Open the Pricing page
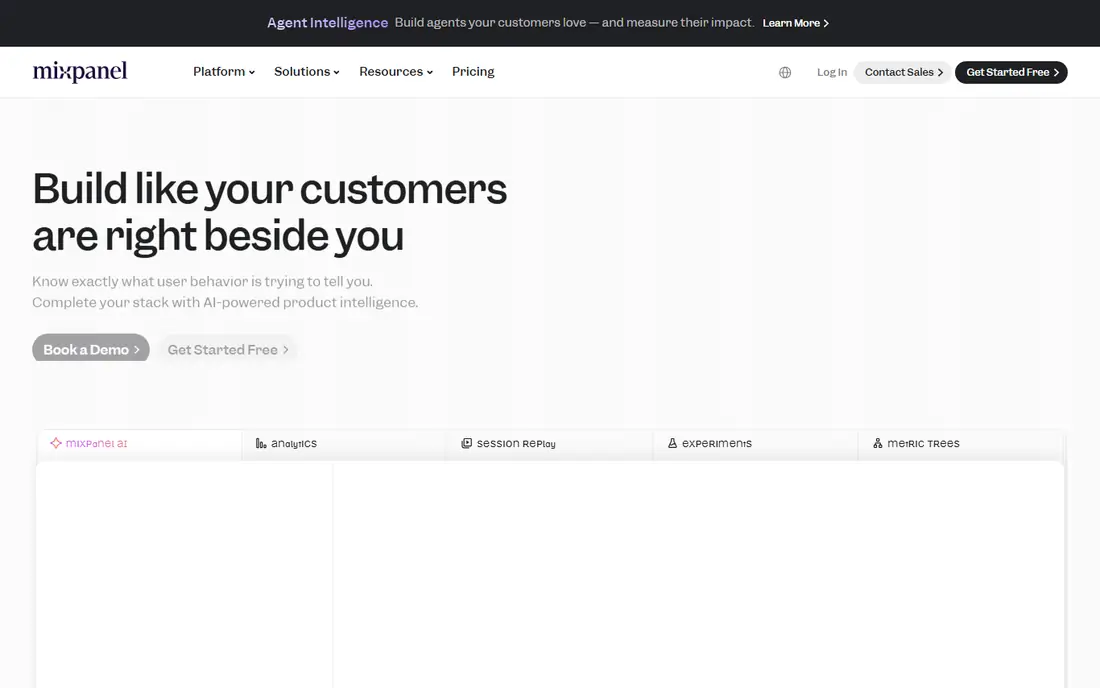The width and height of the screenshot is (1100, 688). click(473, 72)
